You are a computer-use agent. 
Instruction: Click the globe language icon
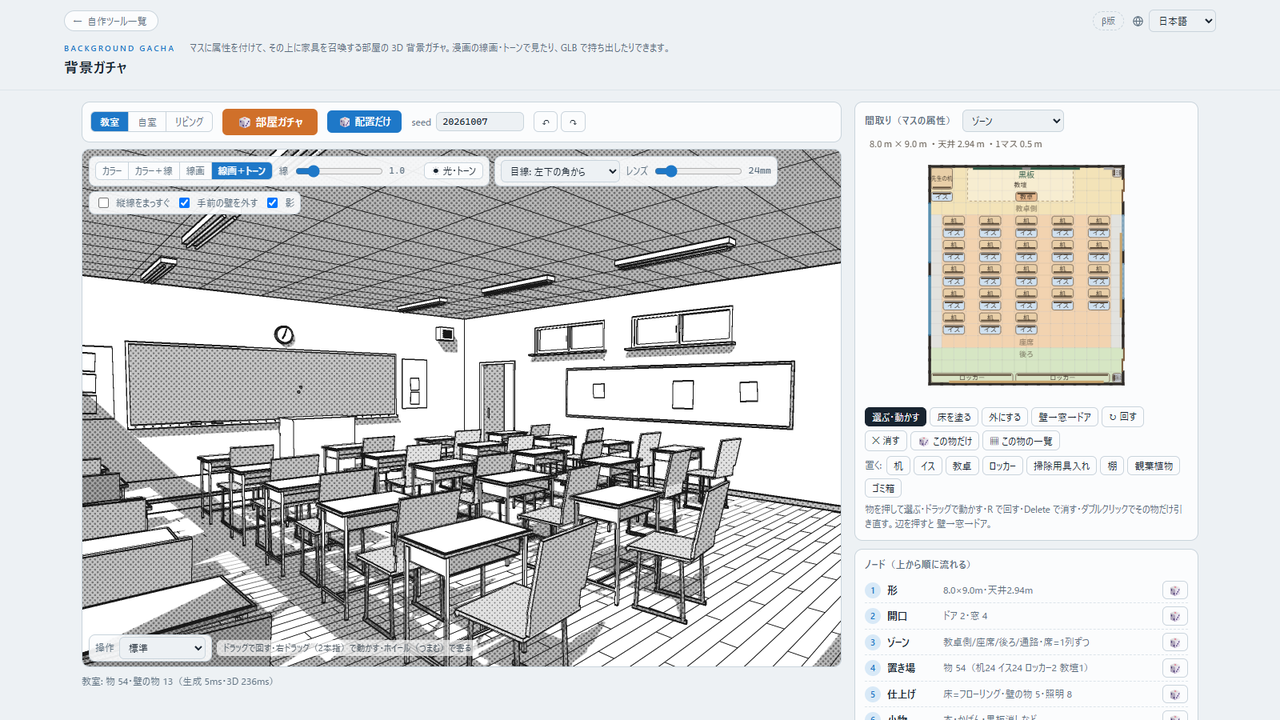pyautogui.click(x=1138, y=21)
